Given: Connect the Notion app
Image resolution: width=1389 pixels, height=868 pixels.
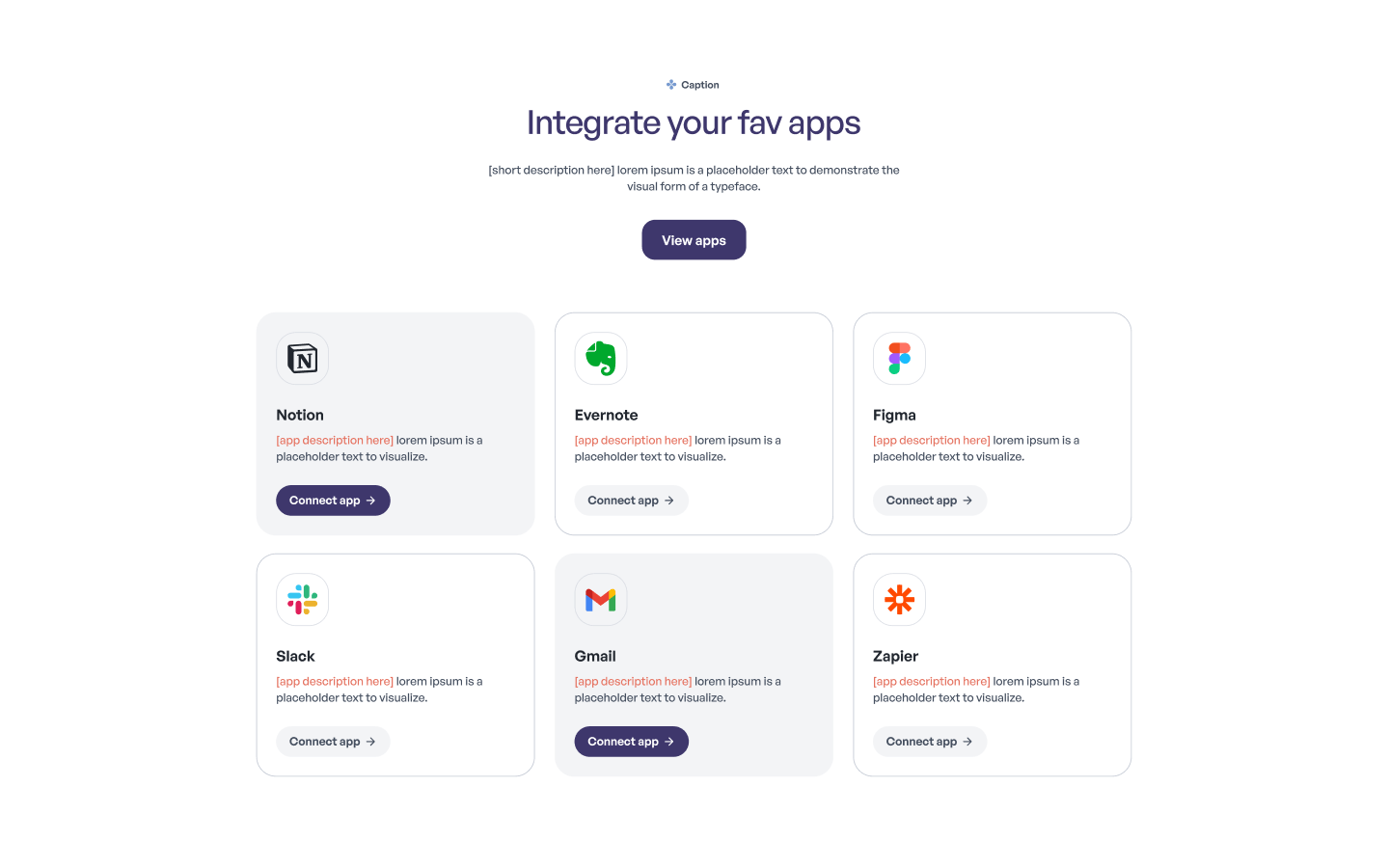Looking at the screenshot, I should pos(333,501).
